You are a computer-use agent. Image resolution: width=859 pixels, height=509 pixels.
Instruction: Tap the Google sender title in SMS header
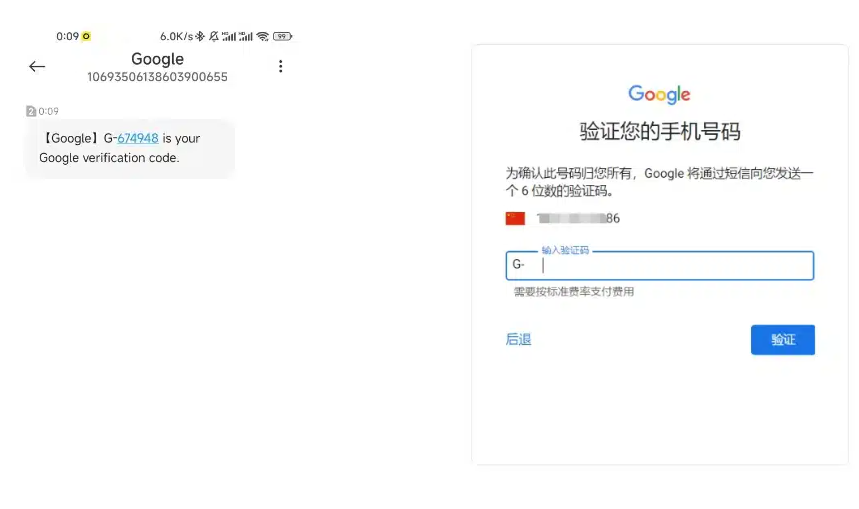(x=157, y=59)
